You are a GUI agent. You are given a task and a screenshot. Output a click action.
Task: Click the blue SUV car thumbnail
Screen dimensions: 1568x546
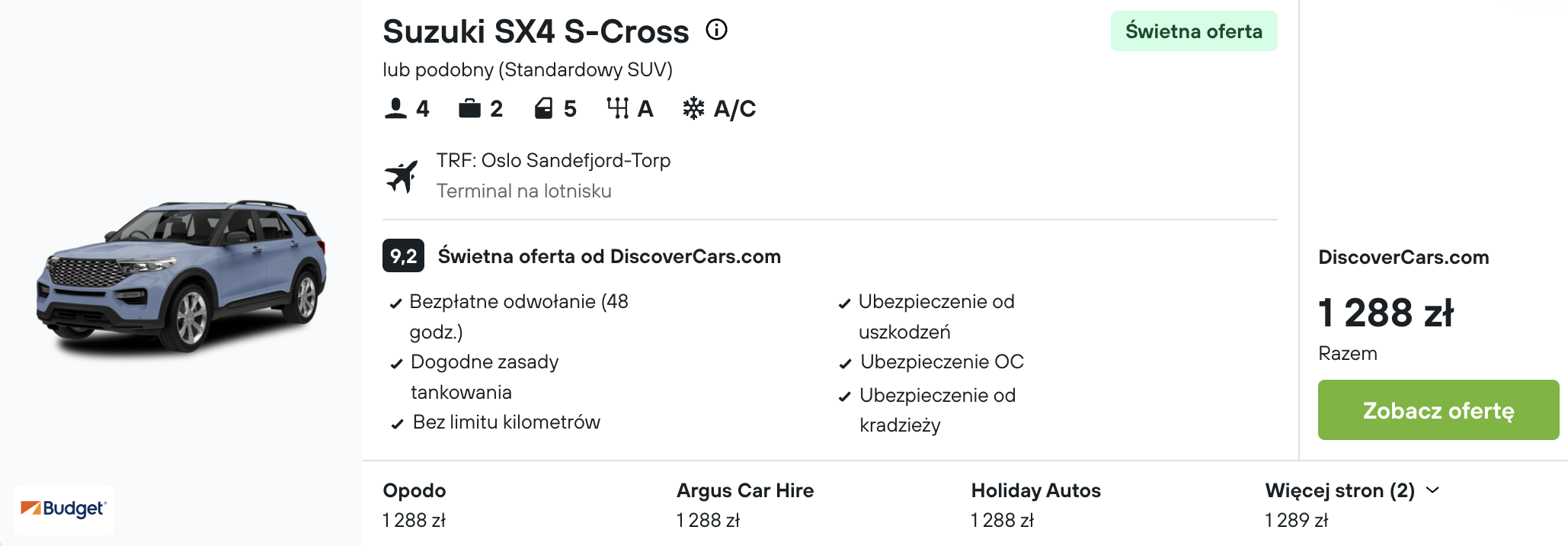coord(181,276)
